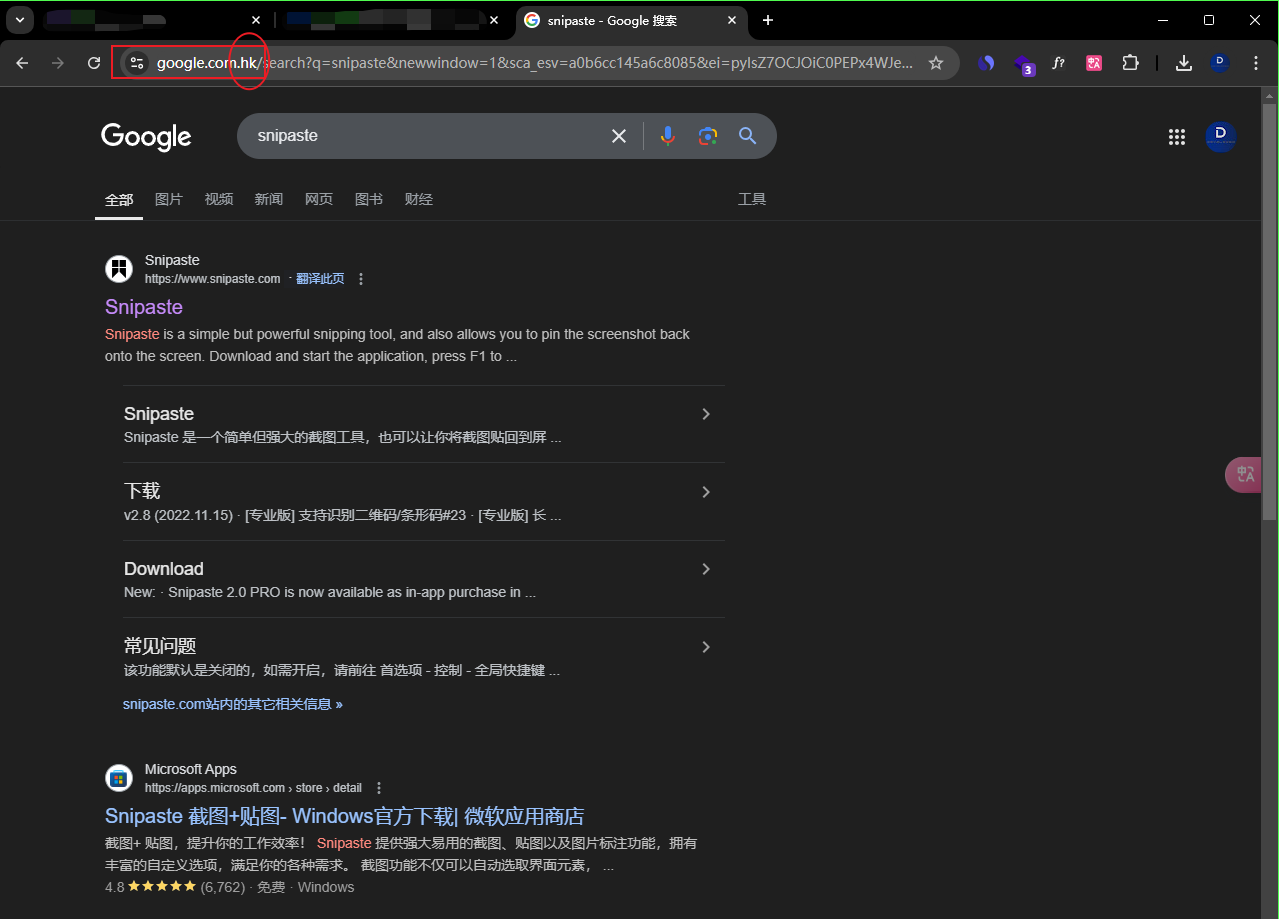Open the Google account avatar on the page

(1220, 137)
